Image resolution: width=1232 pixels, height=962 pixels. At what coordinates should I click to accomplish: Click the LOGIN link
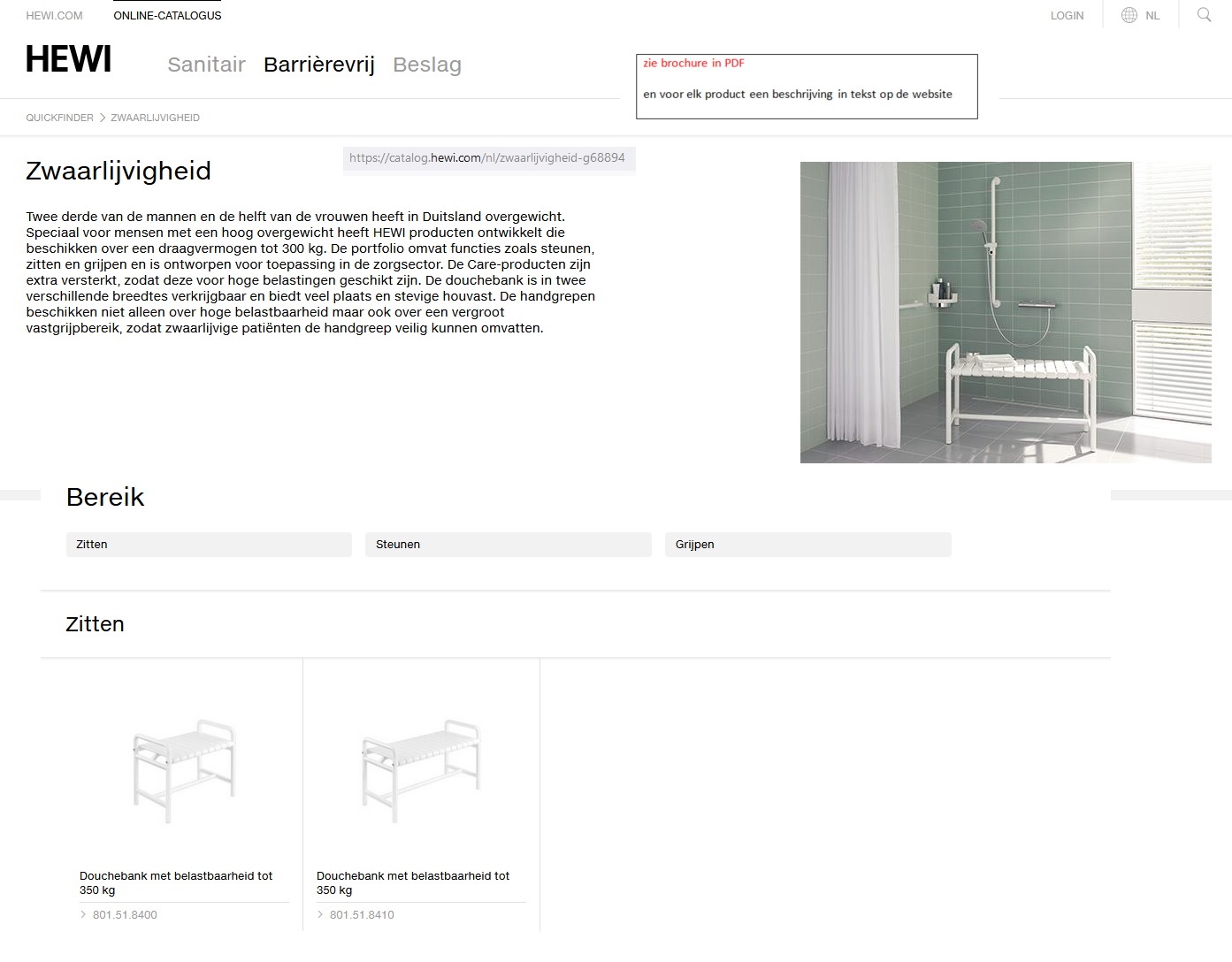[1067, 16]
